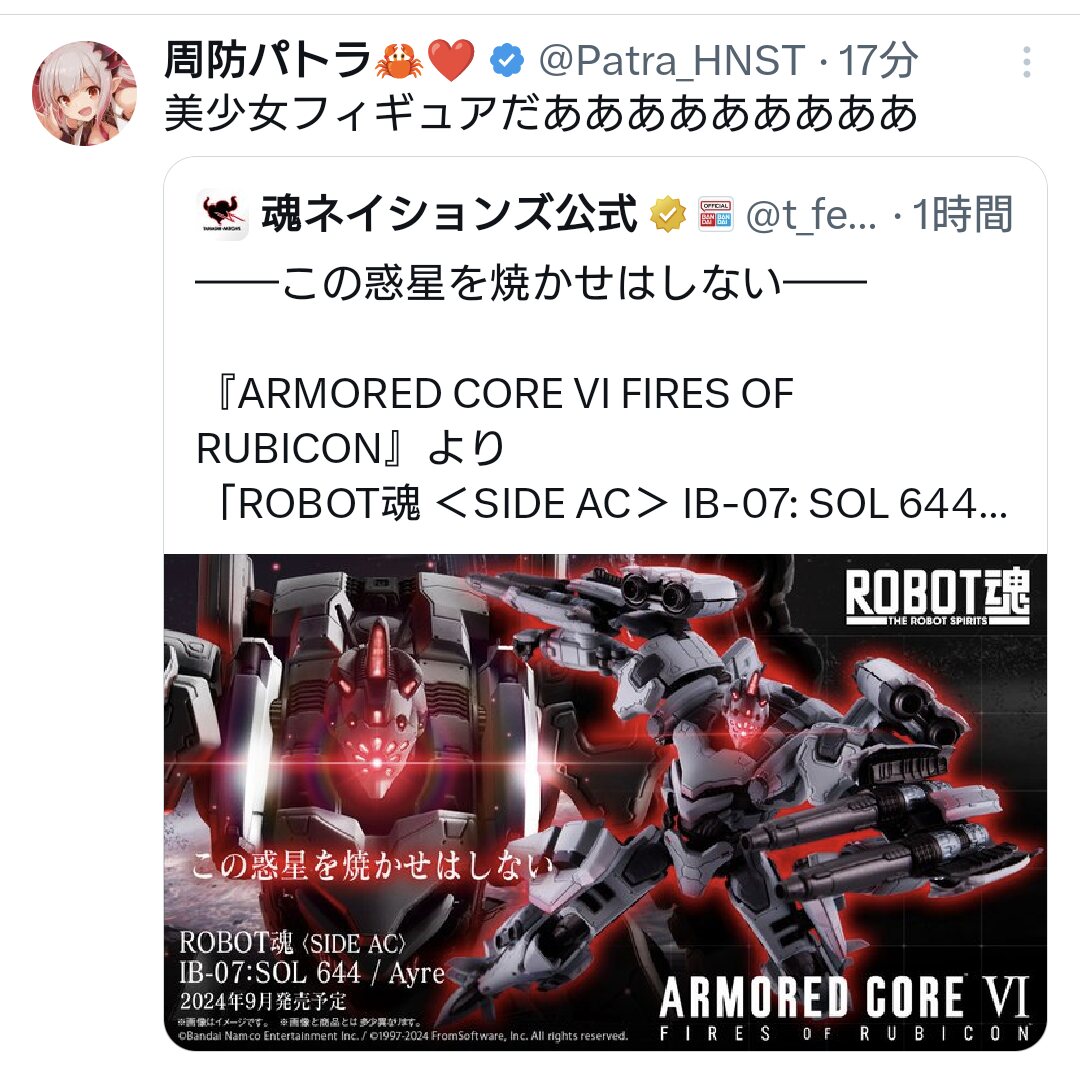Open the Tamashii Nations account avatar
The image size is (1080, 1070).
coord(222,215)
